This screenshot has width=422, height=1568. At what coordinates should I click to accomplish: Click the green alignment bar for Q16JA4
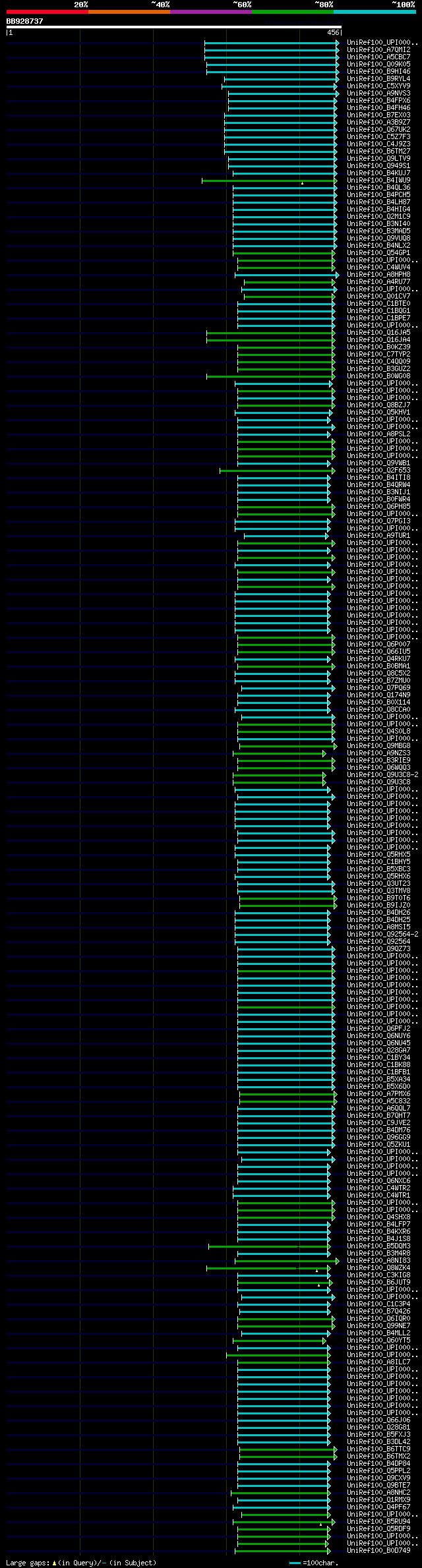(270, 340)
